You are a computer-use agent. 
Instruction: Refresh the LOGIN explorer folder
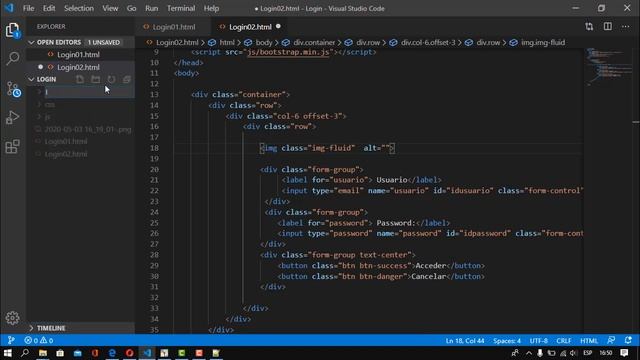tap(111, 79)
